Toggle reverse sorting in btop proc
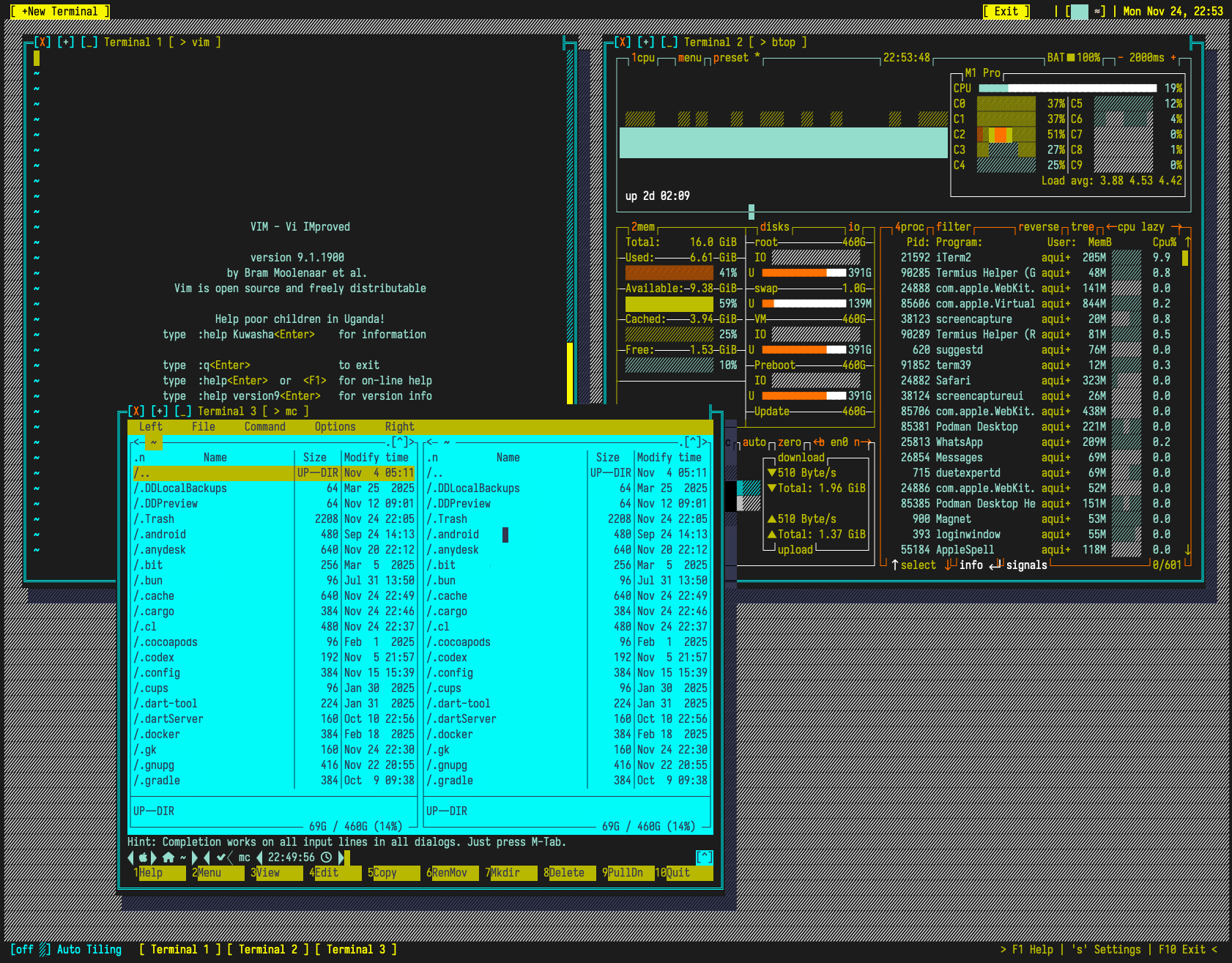This screenshot has height=963, width=1232. coord(1039,227)
